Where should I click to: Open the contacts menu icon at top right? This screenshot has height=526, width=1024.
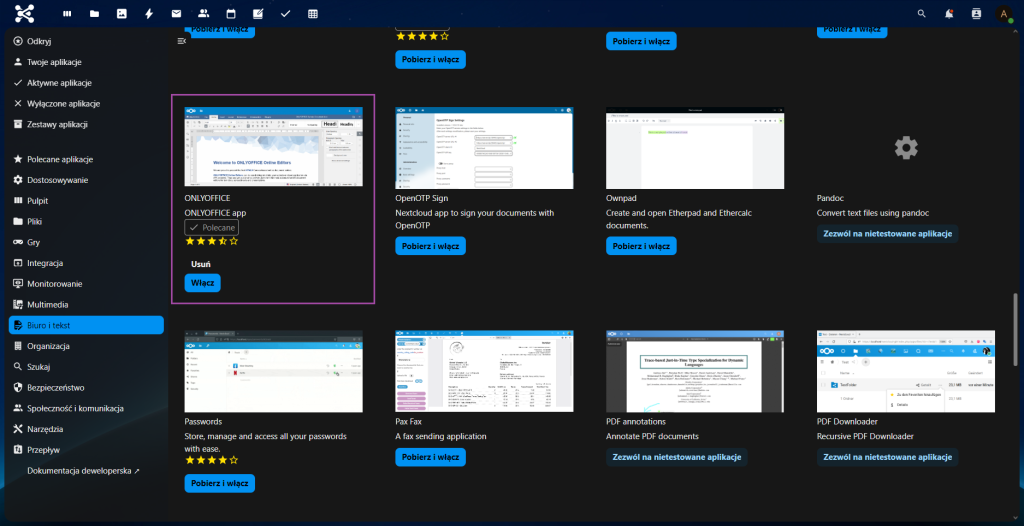(x=976, y=14)
